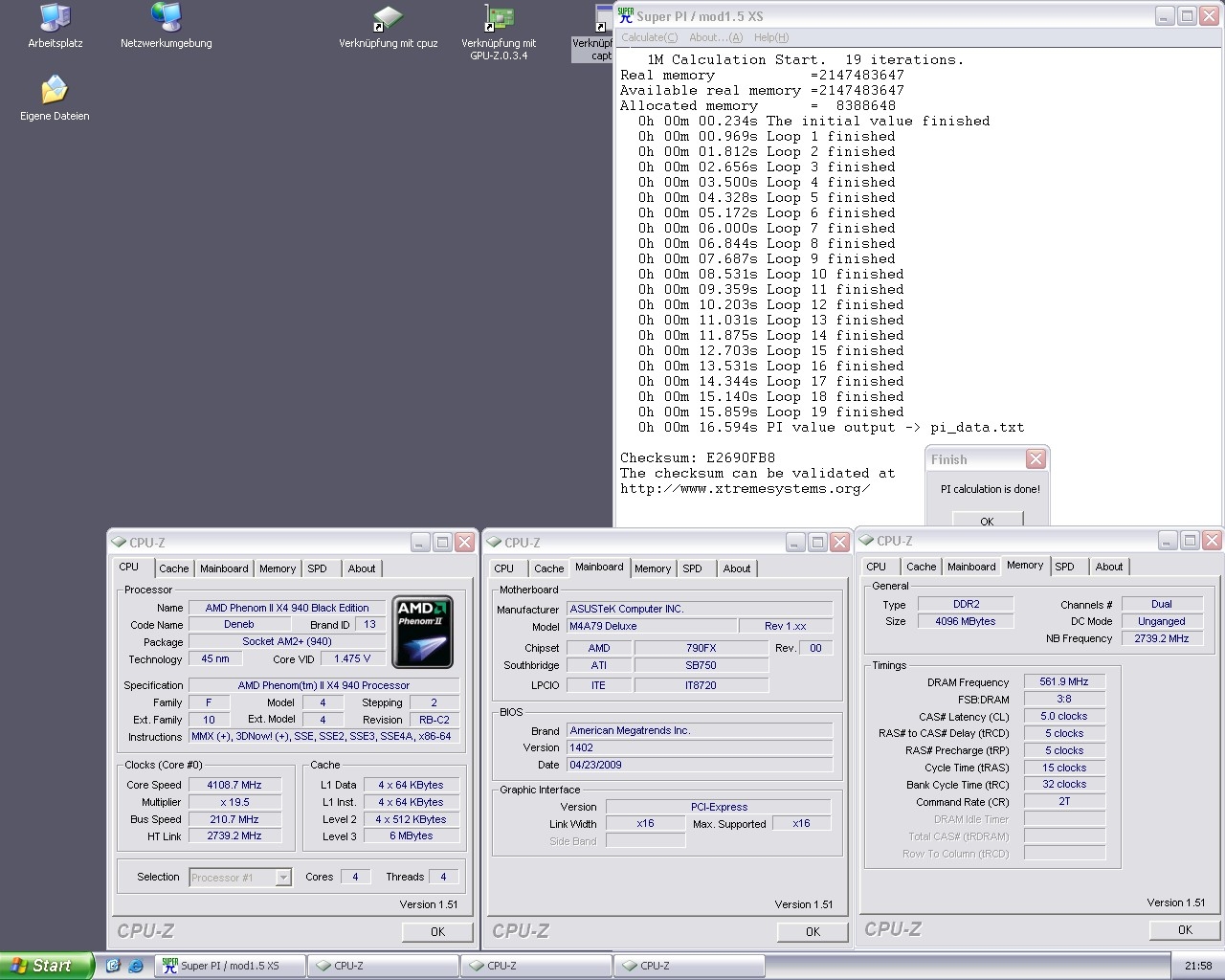The width and height of the screenshot is (1225, 980).
Task: Click OK in the Memory CPU-Z window
Action: click(x=1185, y=929)
